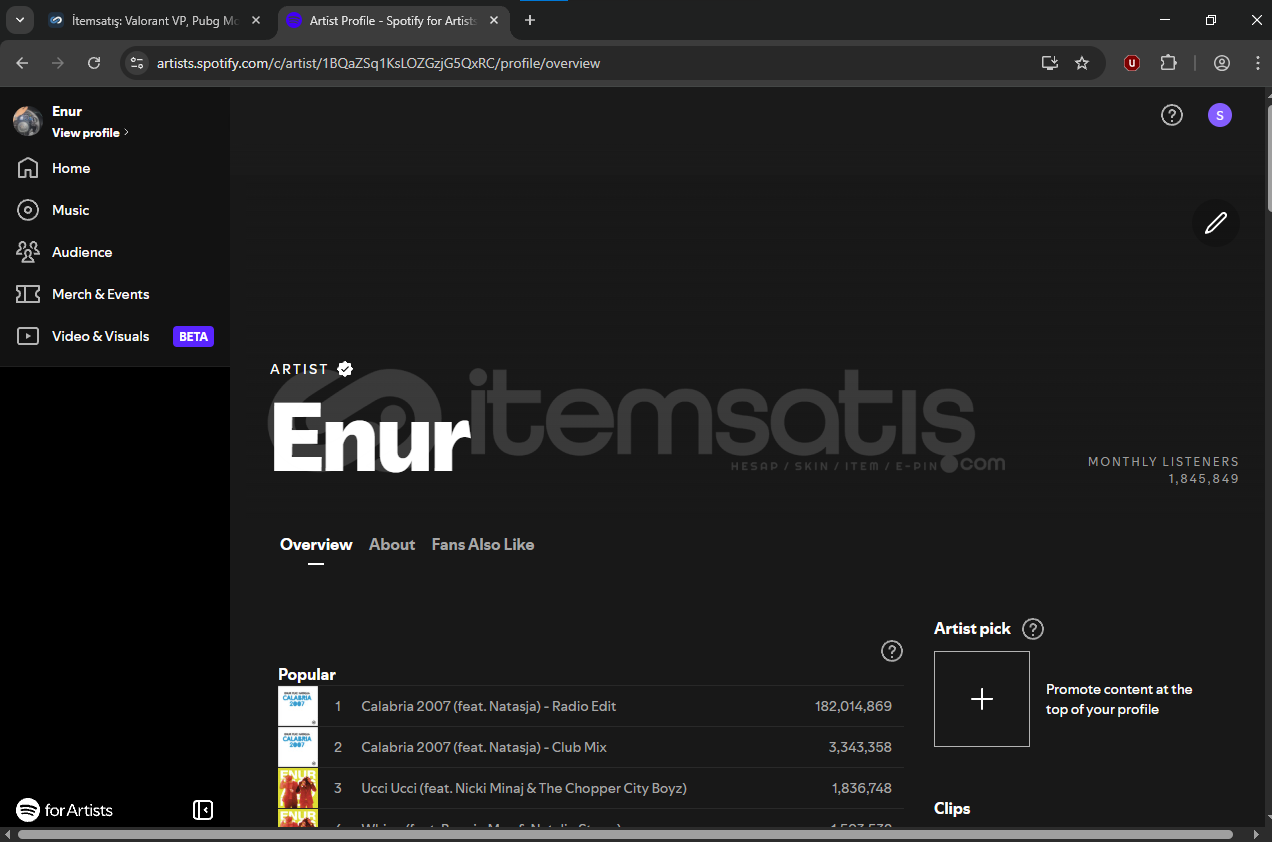
Task: Add an Artist pick with plus box
Action: pos(981,699)
